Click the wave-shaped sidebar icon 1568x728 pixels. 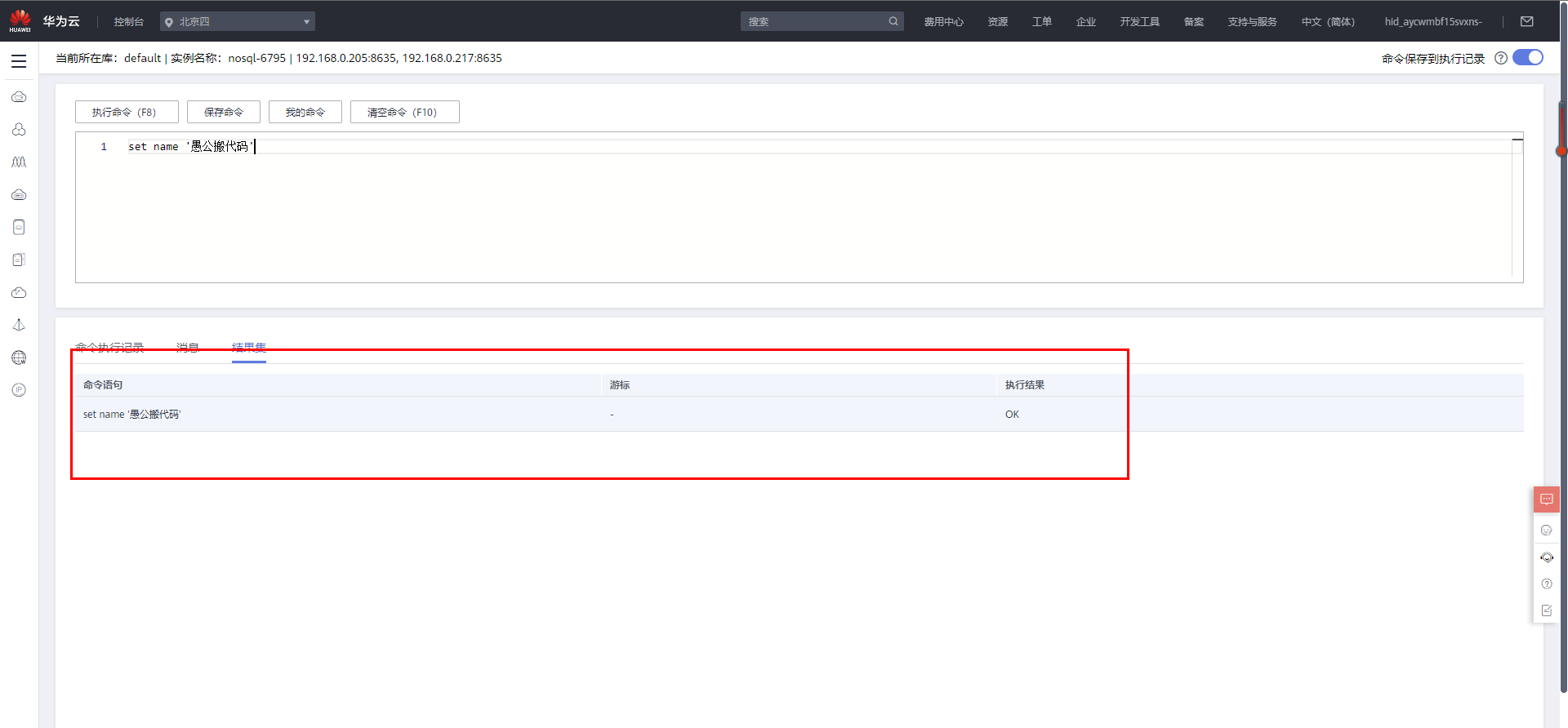[19, 162]
